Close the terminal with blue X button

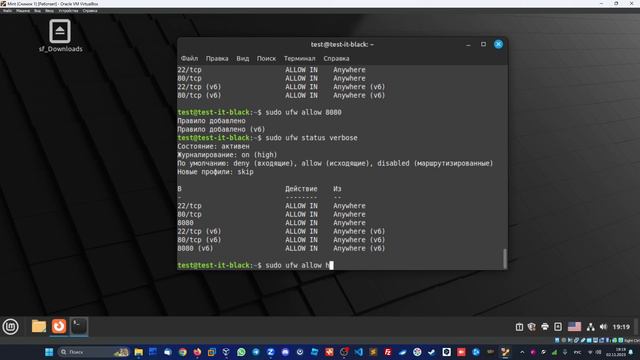pyautogui.click(x=498, y=44)
